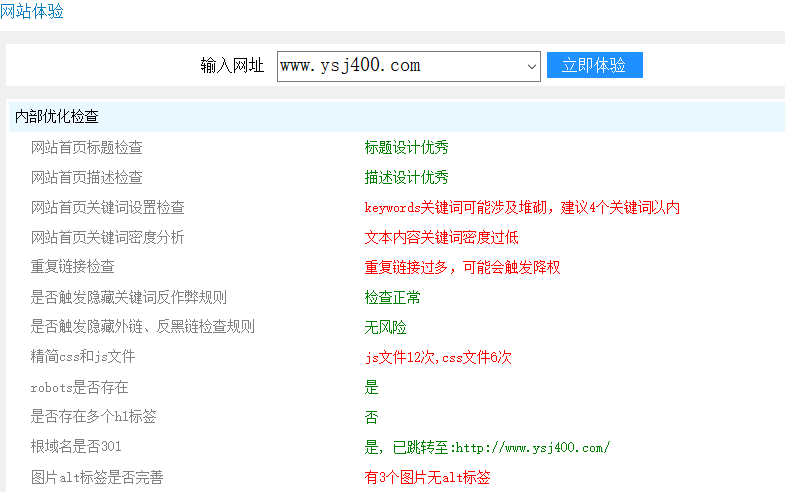
Task: Select 是否触发隐藏关键词反作弊规则 label
Action: [x=129, y=297]
